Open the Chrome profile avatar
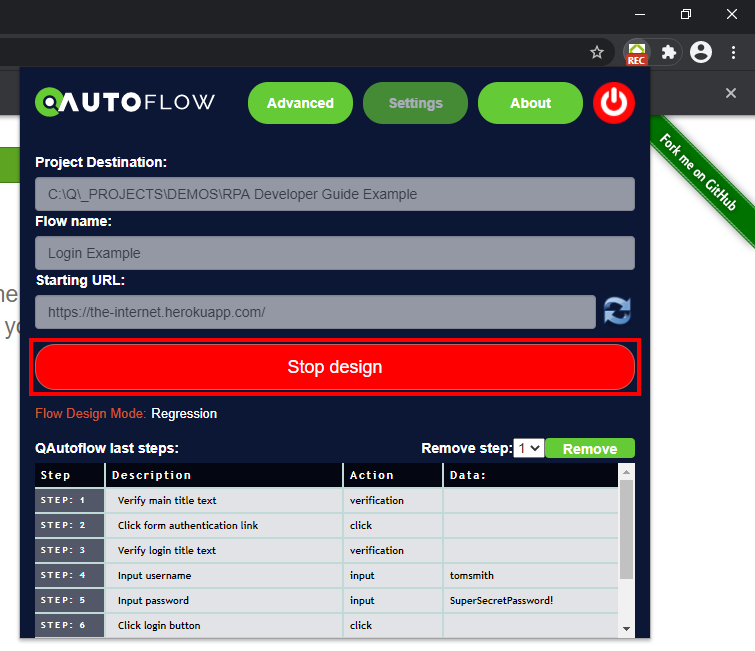This screenshot has height=651, width=755. (701, 52)
